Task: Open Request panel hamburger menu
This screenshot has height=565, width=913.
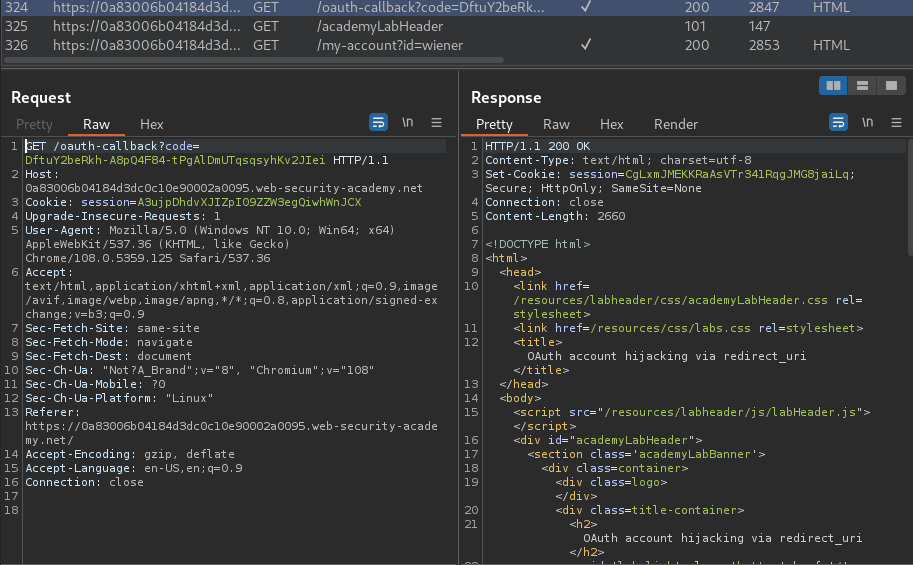Action: point(436,122)
